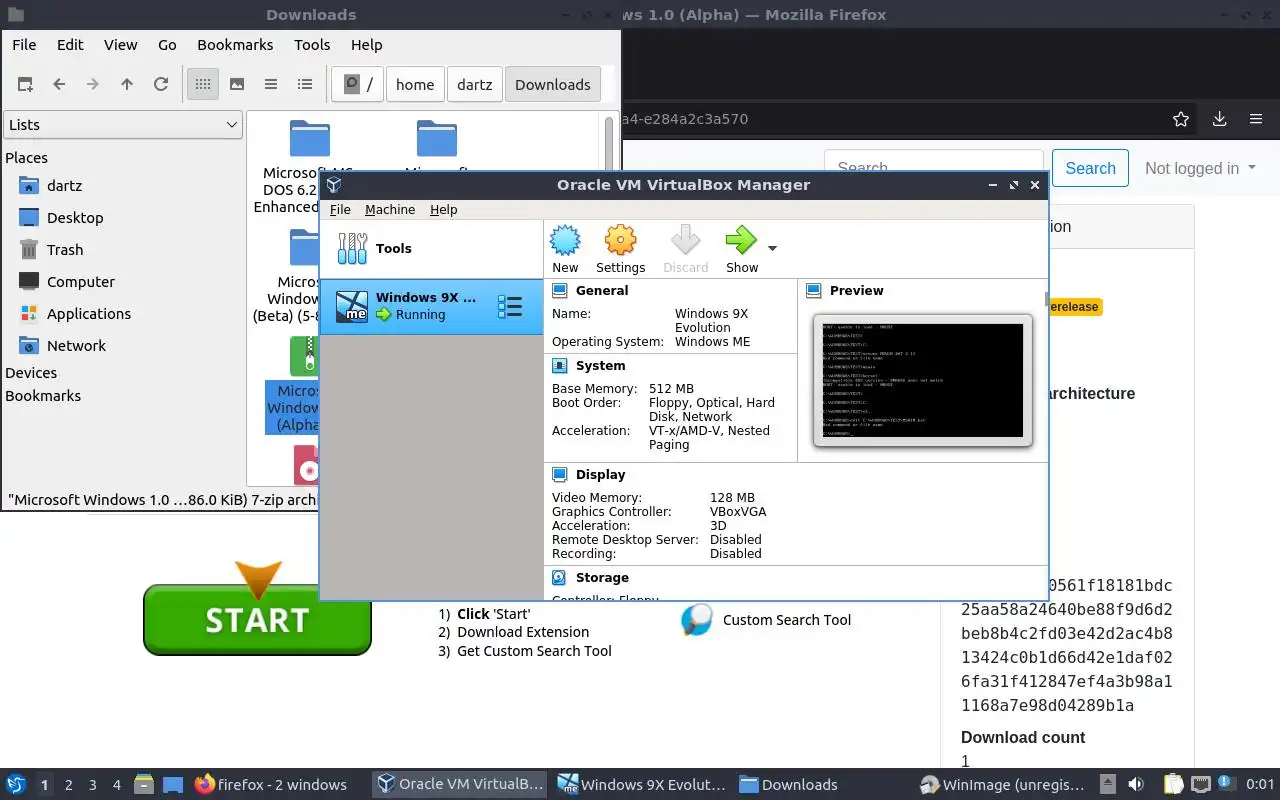Click root path button in location bar
The height and width of the screenshot is (800, 1280).
(x=358, y=85)
